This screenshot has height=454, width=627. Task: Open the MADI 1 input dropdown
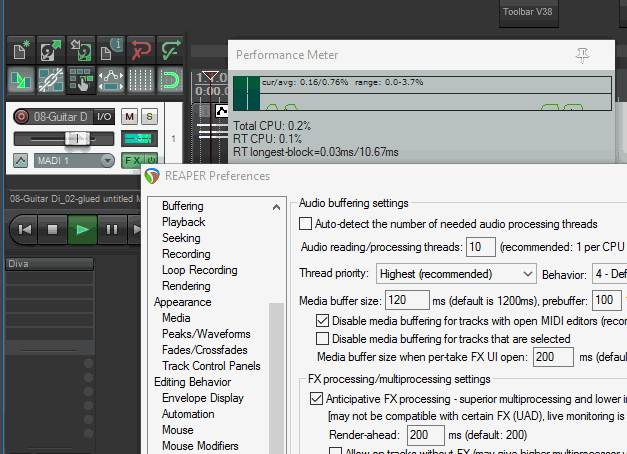(74, 161)
